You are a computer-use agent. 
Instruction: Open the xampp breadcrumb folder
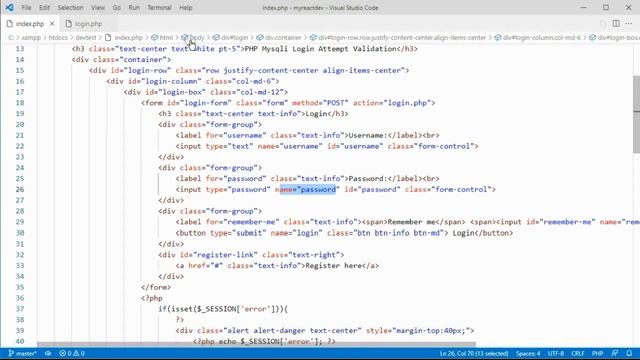[x=31, y=38]
